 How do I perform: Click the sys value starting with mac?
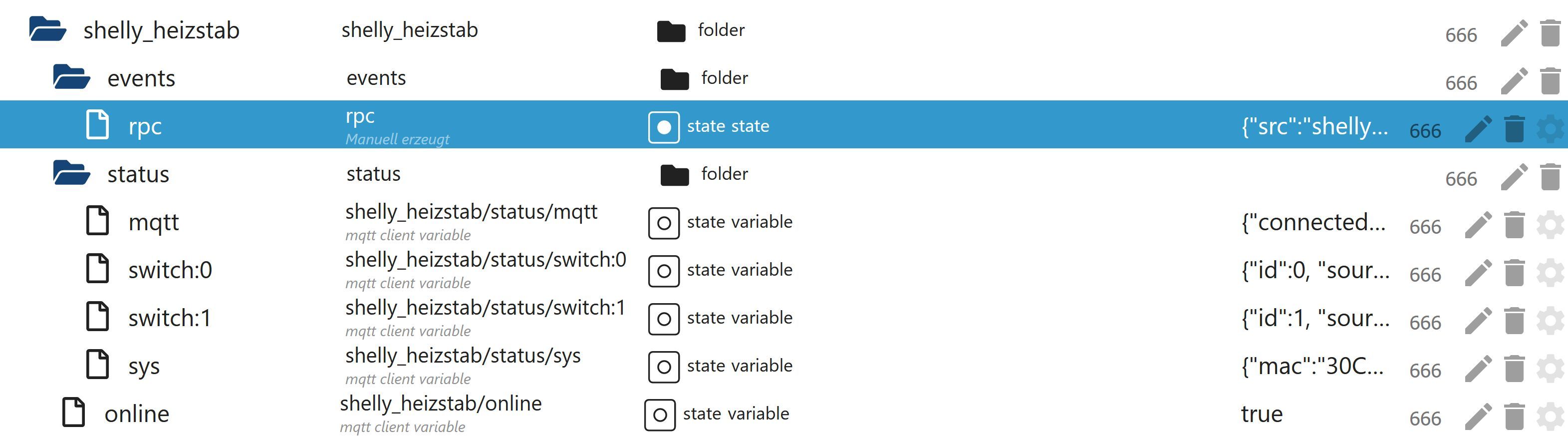pos(1311,366)
